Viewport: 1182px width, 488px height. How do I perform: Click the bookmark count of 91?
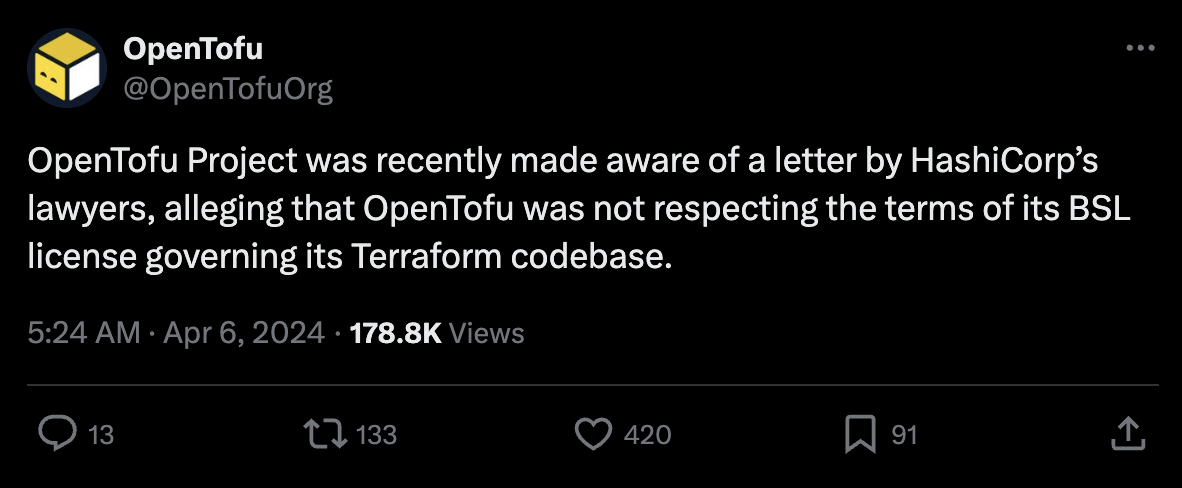904,435
